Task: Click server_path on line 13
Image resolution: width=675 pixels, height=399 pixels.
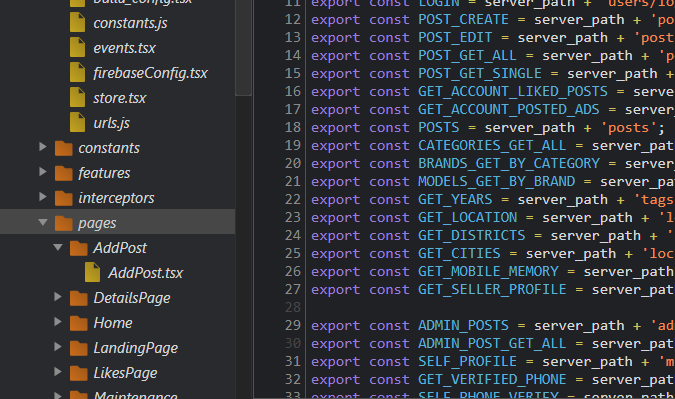Action: 562,38
